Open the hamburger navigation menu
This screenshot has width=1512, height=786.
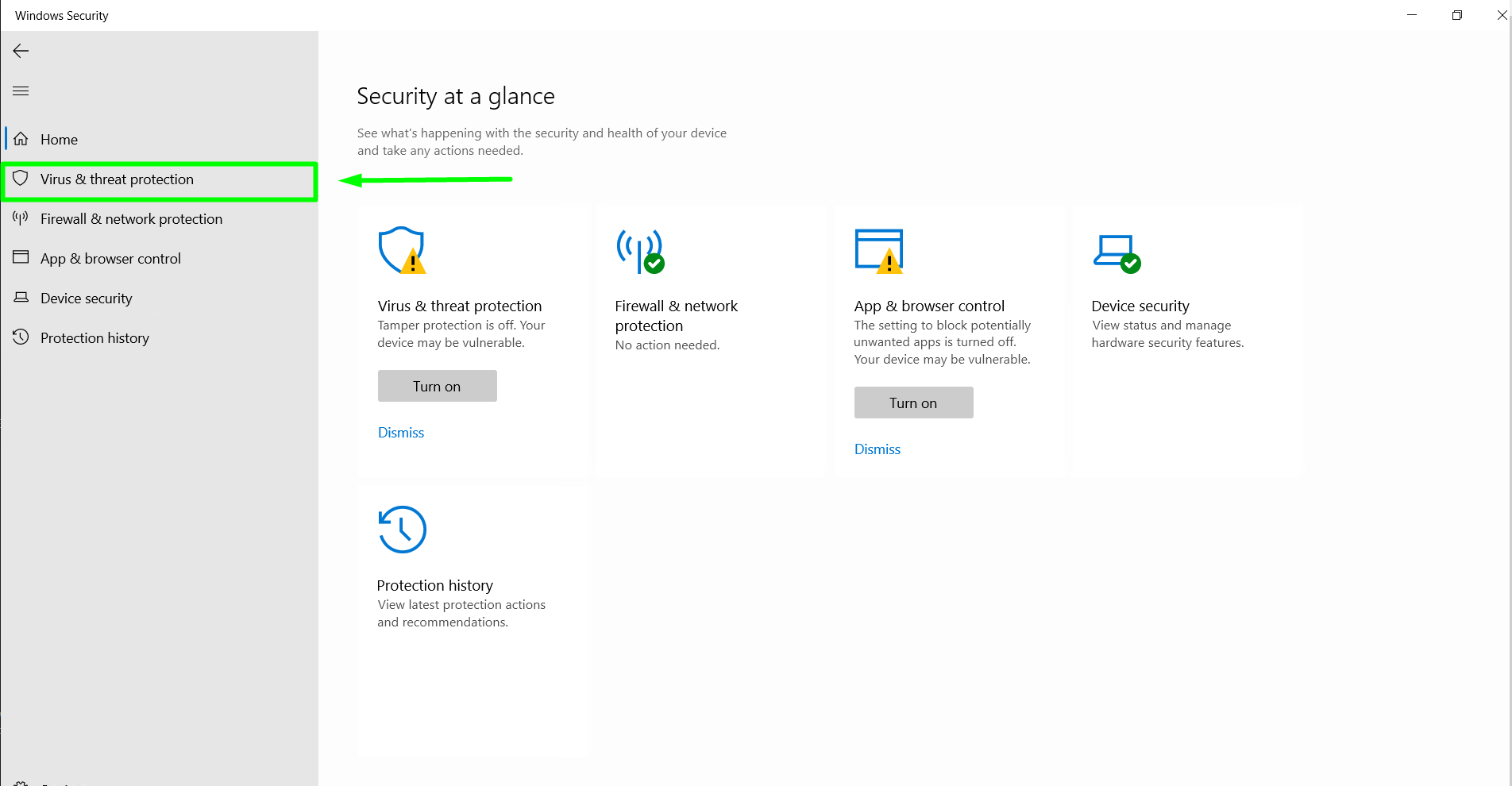(21, 91)
